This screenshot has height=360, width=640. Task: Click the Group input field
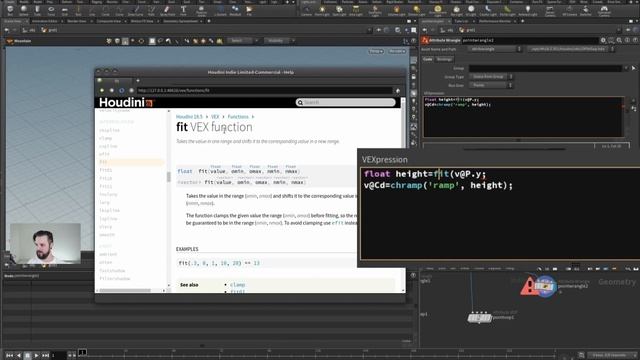pyautogui.click(x=545, y=68)
